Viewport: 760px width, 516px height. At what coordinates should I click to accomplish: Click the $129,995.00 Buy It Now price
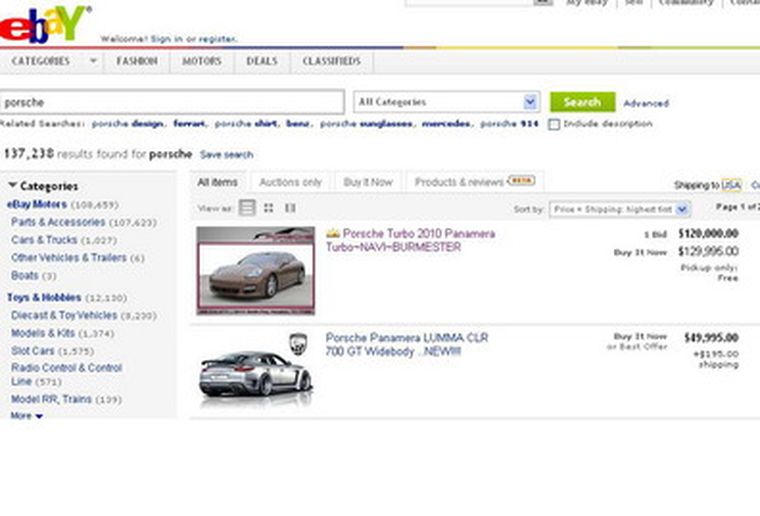pyautogui.click(x=708, y=251)
